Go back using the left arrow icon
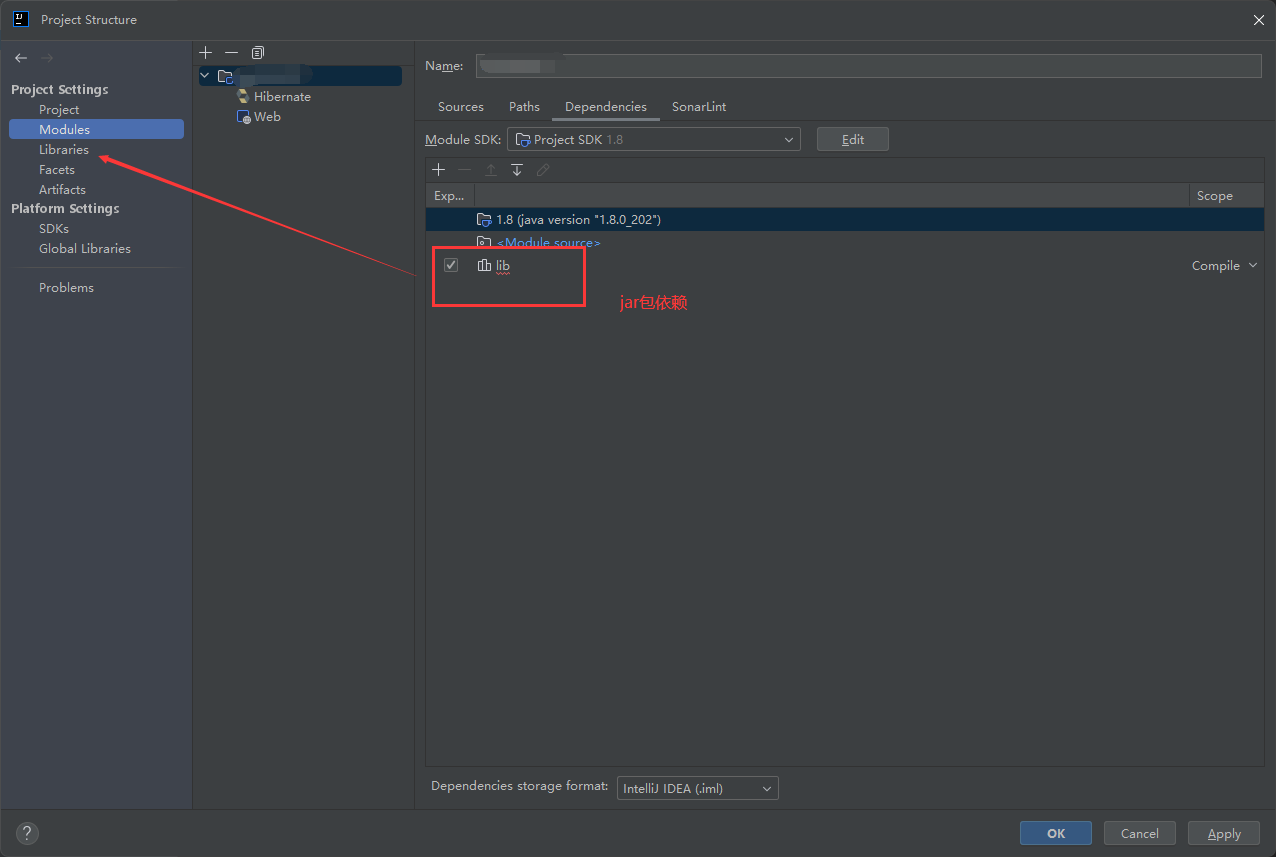The height and width of the screenshot is (857, 1276). 21,58
